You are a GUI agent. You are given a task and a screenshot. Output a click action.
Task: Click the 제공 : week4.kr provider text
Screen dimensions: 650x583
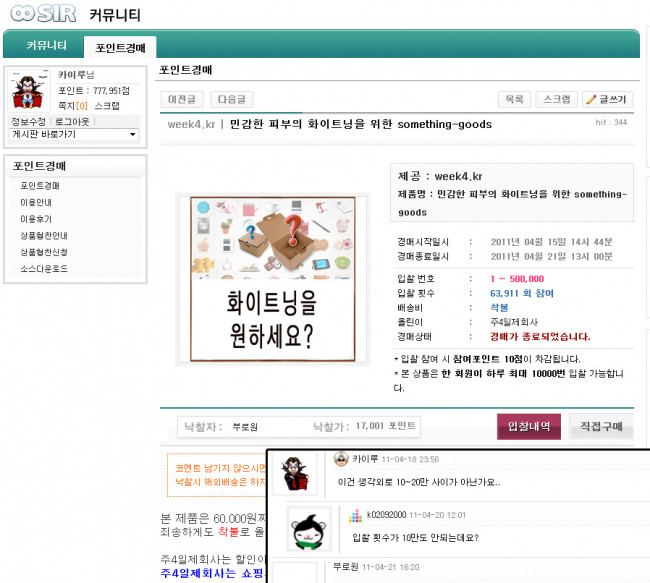(439, 176)
